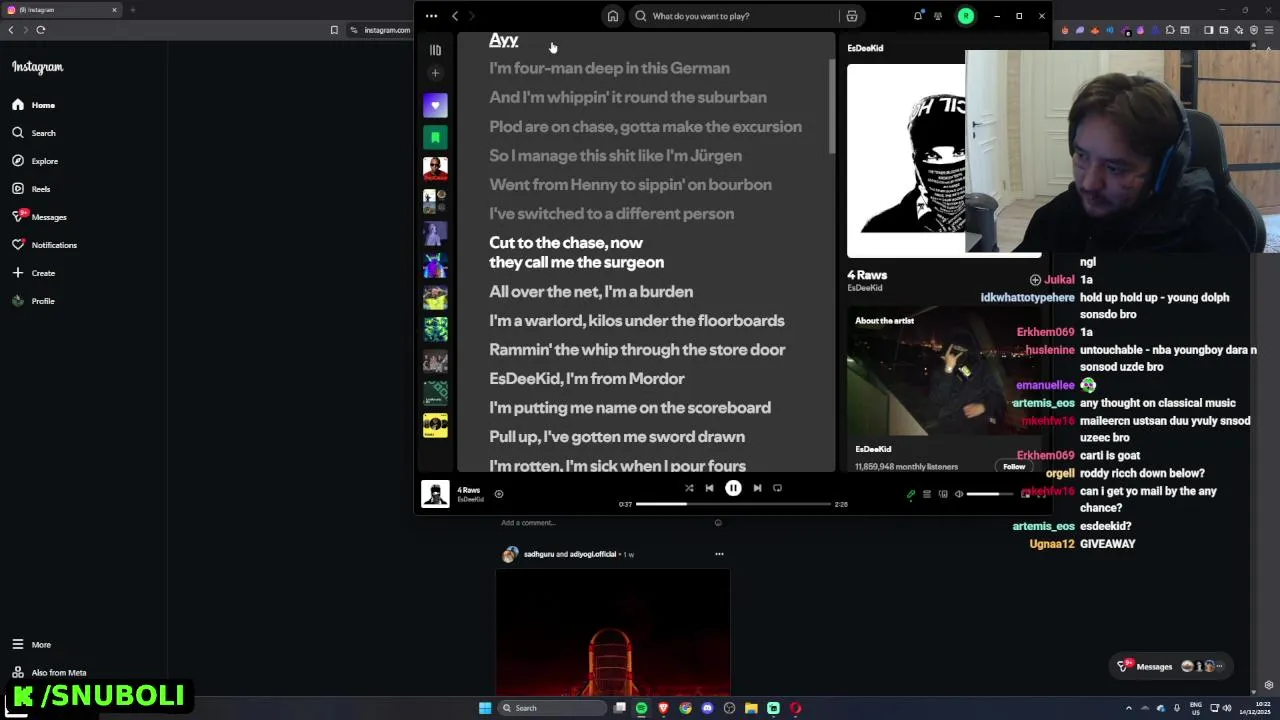This screenshot has height=720, width=1280.
Task: Click the 4 Raws album thumbnail in player
Action: [435, 494]
